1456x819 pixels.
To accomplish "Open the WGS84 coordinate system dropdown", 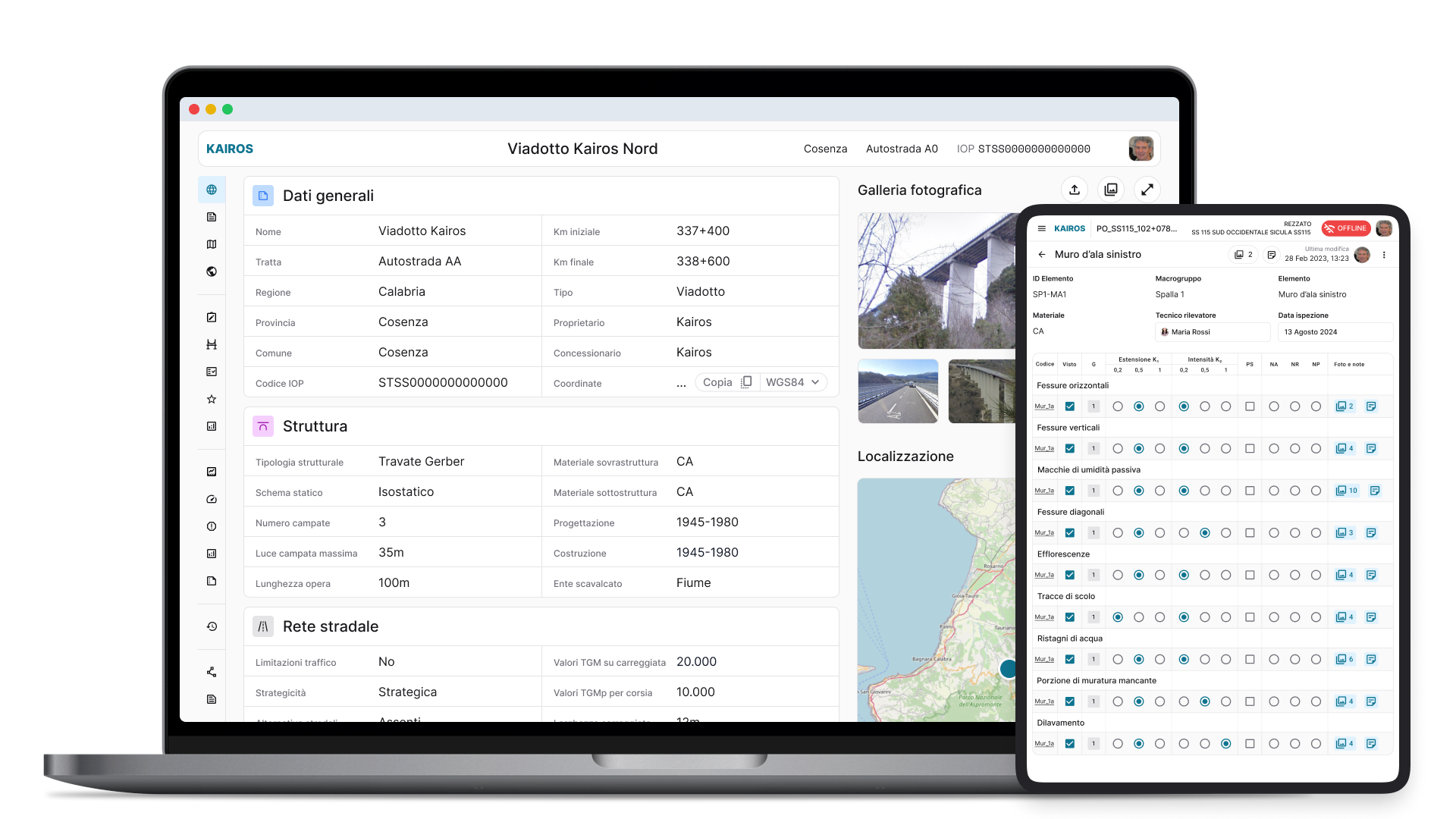I will pos(792,382).
